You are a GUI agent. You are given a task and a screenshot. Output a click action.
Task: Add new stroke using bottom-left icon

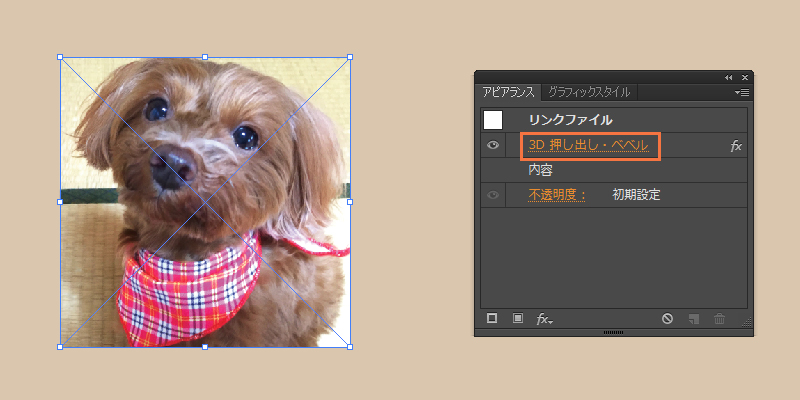(492, 318)
